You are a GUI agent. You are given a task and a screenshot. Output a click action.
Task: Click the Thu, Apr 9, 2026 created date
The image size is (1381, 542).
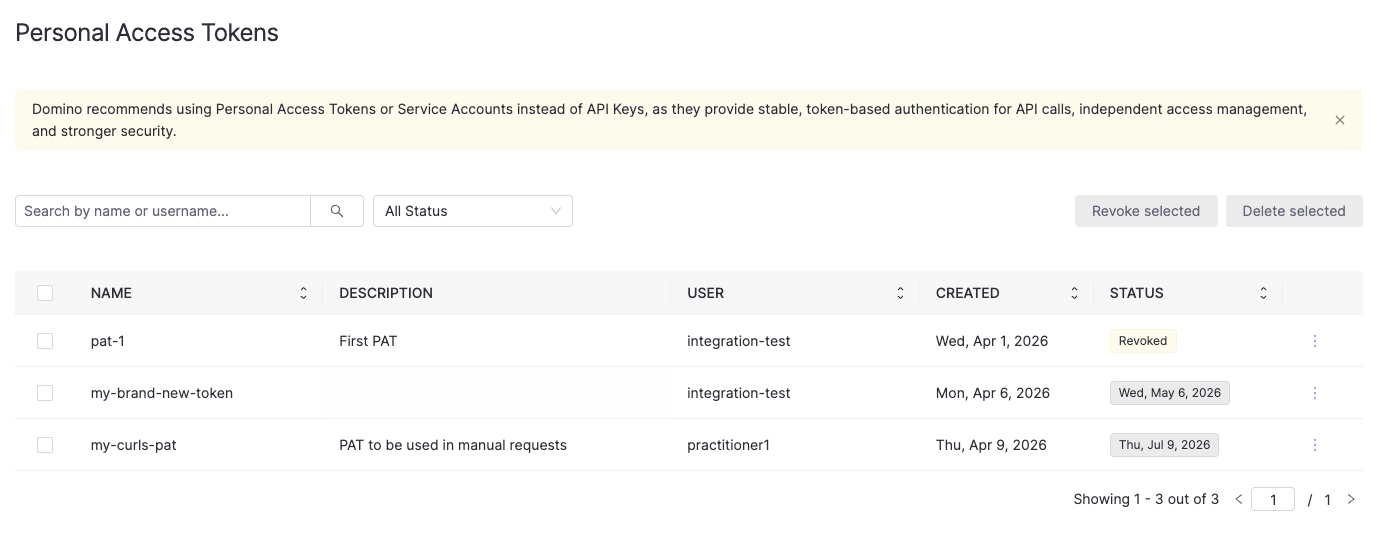pos(991,445)
